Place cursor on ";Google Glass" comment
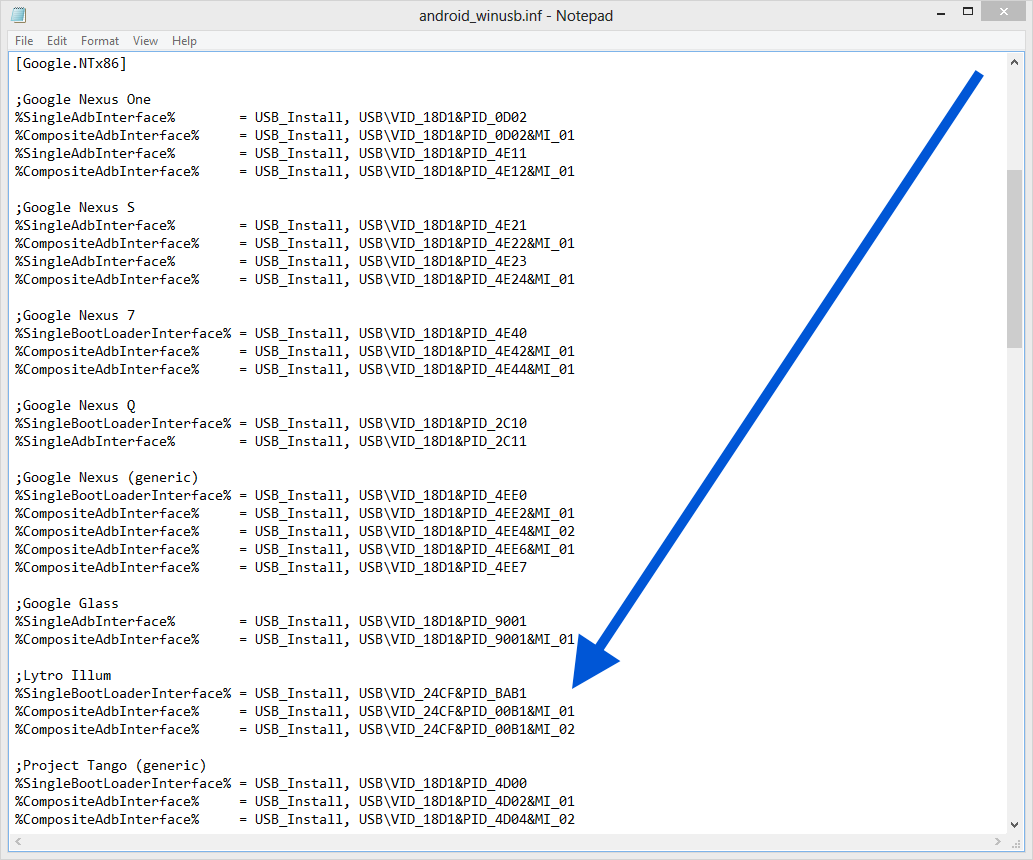The image size is (1033, 860). pos(67,604)
